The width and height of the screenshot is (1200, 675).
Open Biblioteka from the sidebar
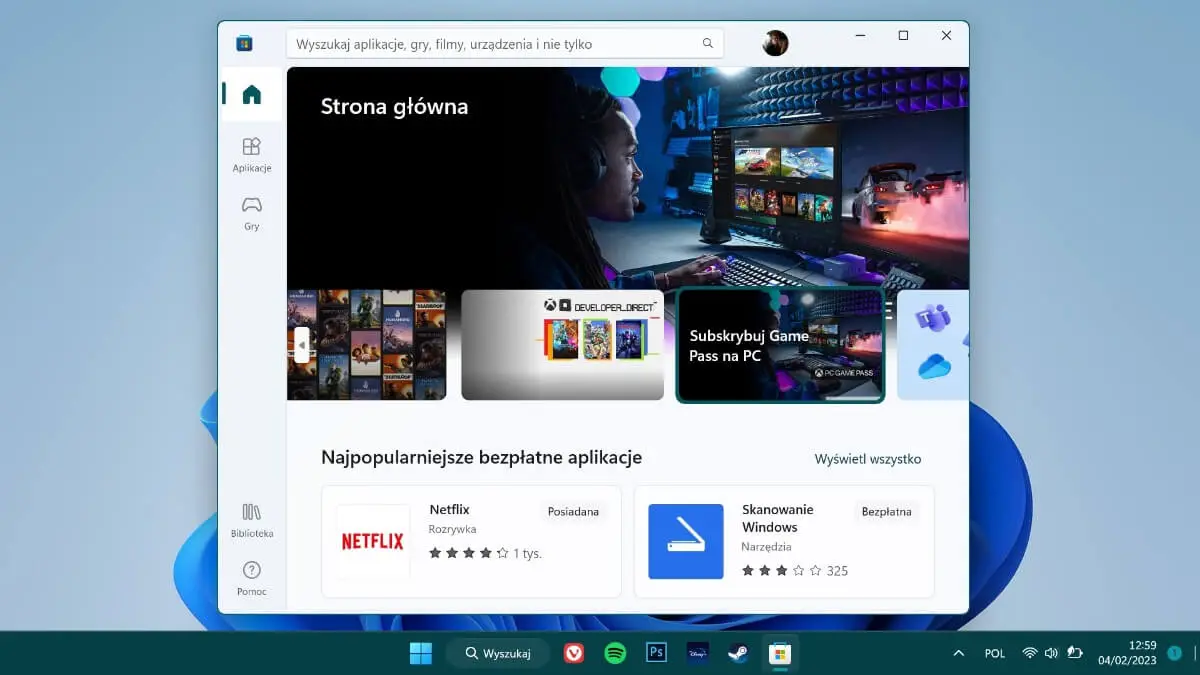[x=251, y=520]
